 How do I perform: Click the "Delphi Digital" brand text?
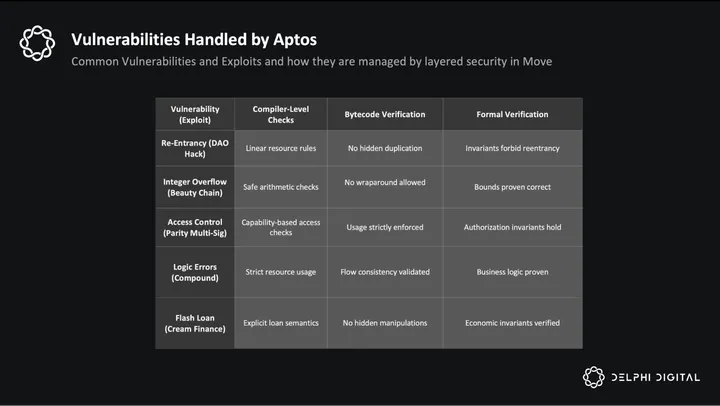coord(655,376)
